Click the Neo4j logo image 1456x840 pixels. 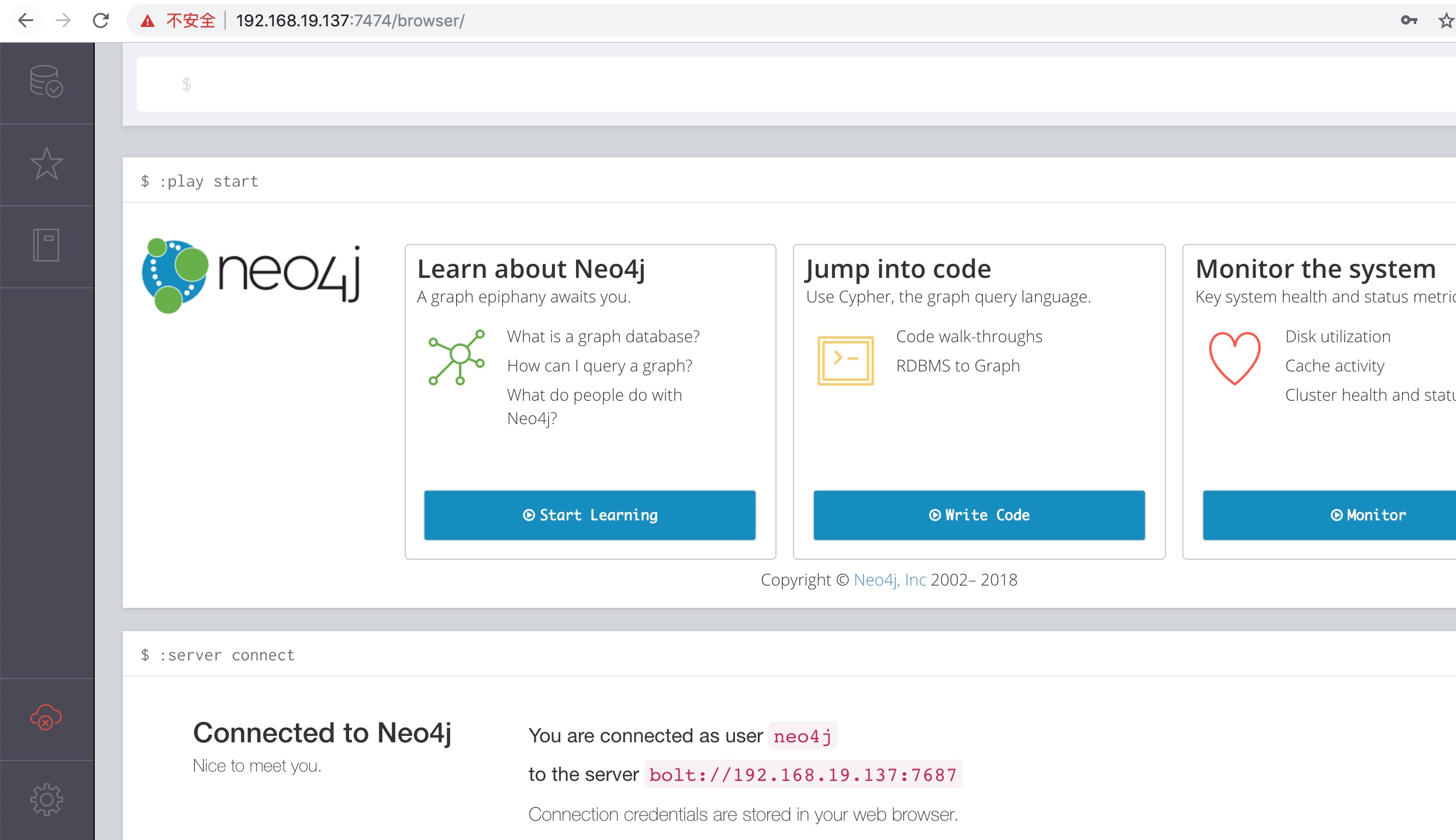click(x=251, y=275)
